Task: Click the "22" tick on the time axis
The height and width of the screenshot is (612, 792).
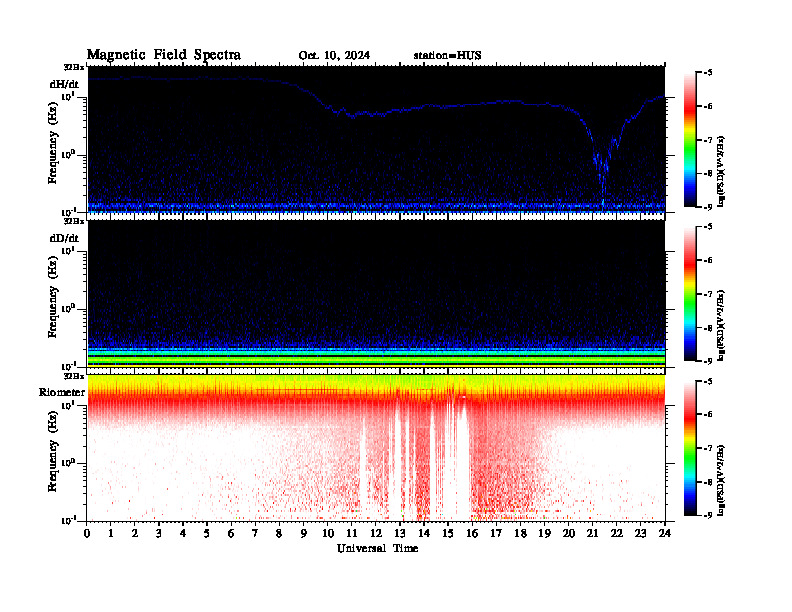Action: click(617, 534)
